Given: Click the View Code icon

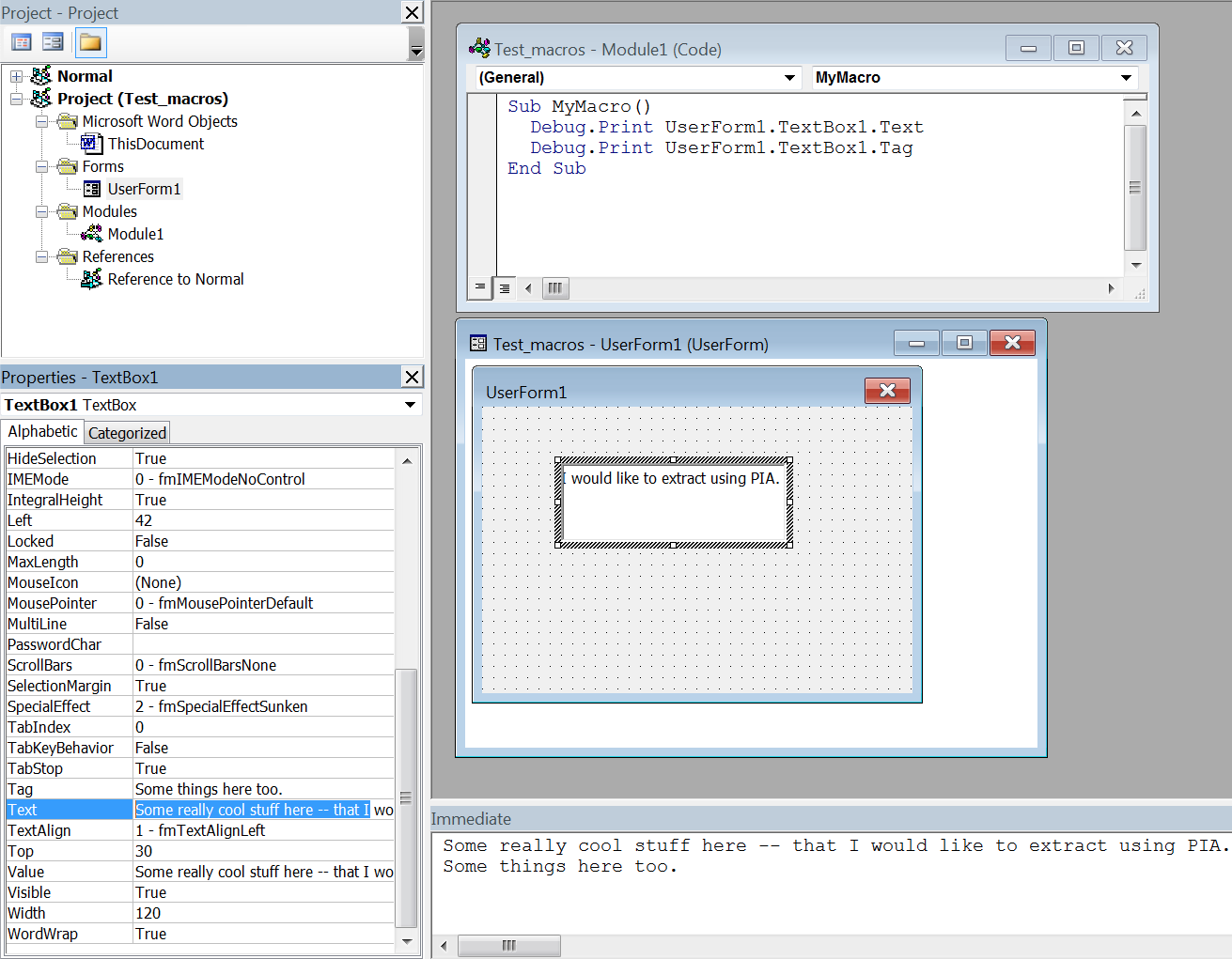Looking at the screenshot, I should click(x=21, y=41).
